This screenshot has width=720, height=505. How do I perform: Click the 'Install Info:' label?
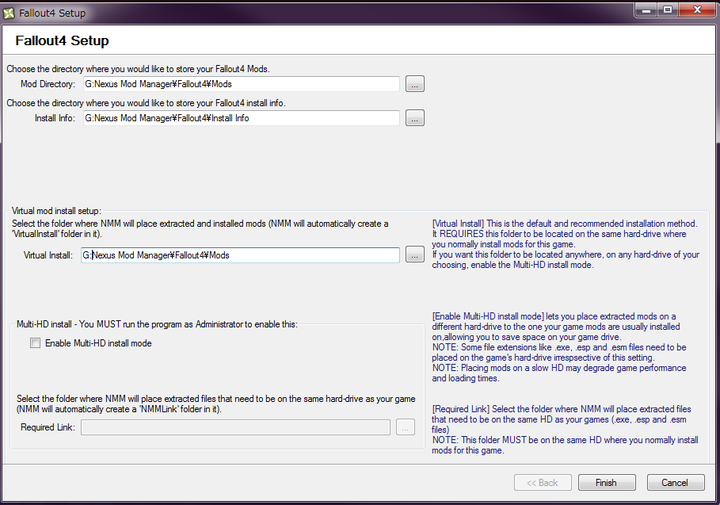(x=55, y=118)
